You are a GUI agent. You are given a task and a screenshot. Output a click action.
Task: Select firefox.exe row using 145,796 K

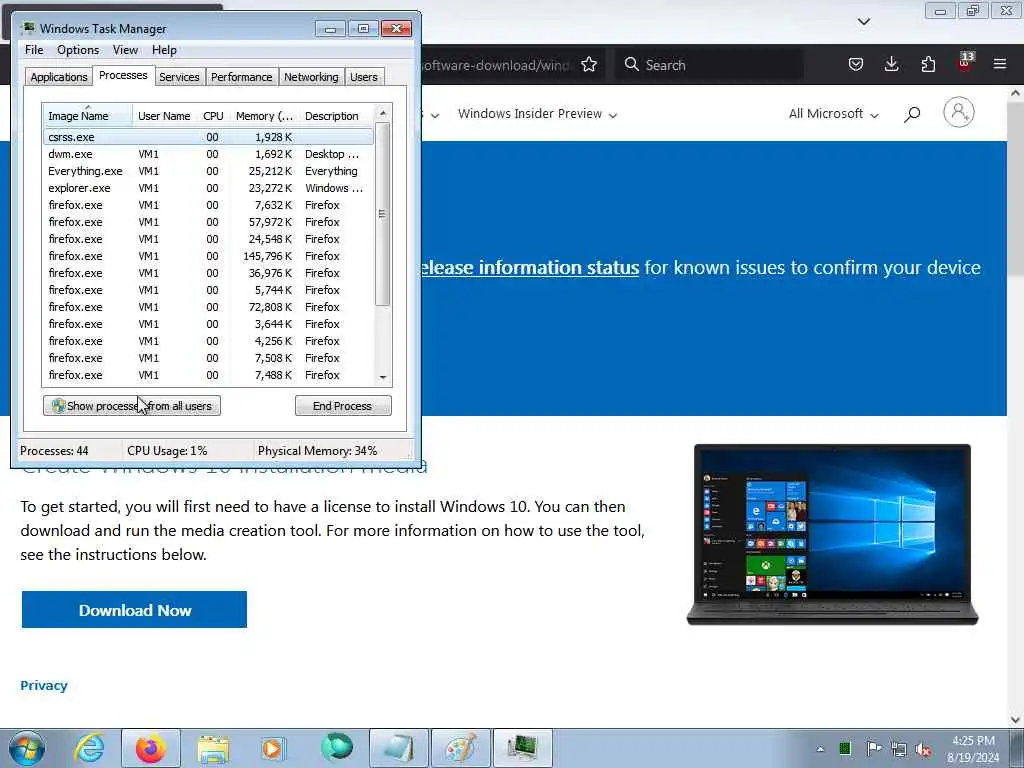point(208,256)
